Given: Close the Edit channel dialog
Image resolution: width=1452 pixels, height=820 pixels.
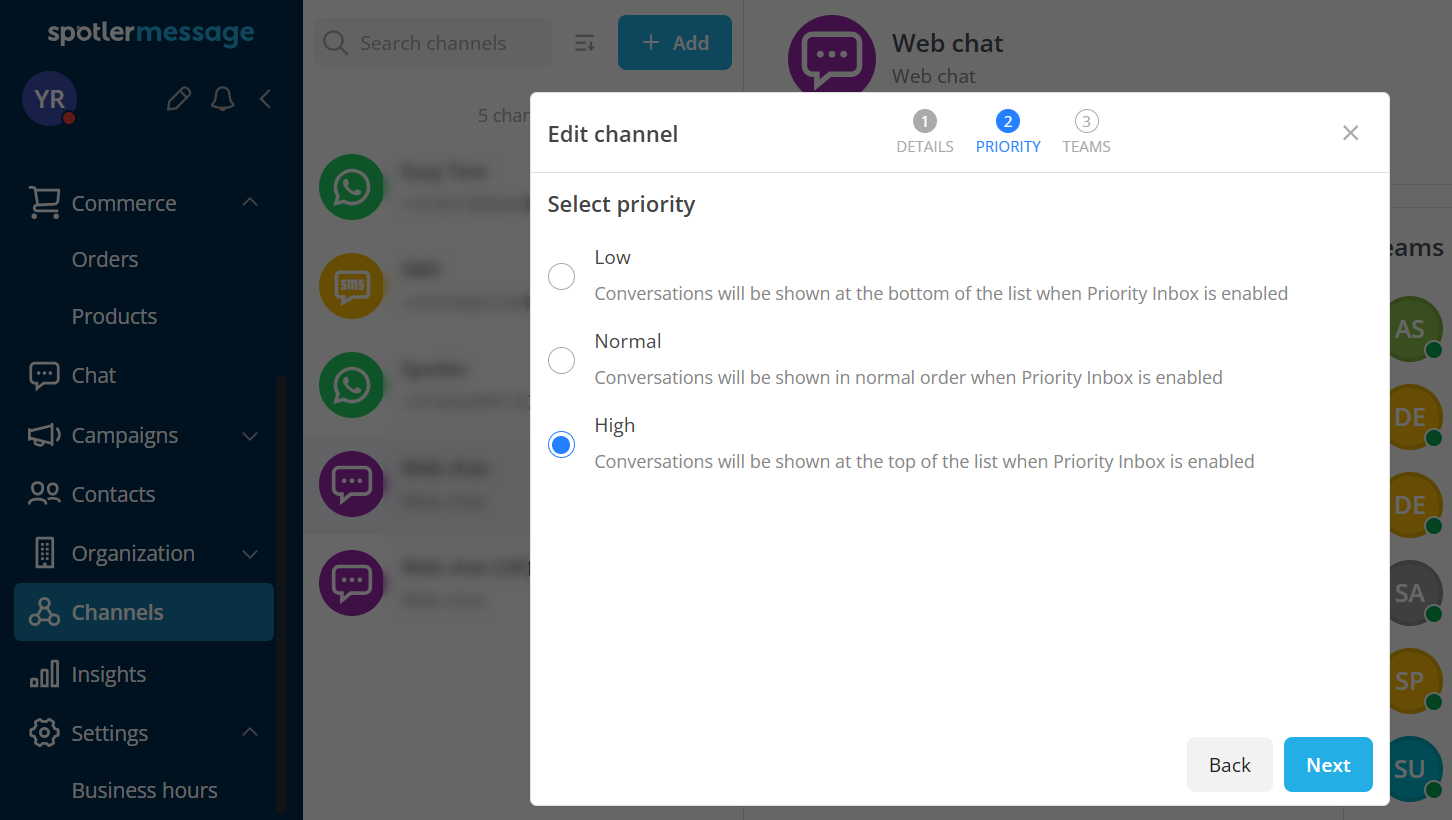Looking at the screenshot, I should pos(1350,133).
